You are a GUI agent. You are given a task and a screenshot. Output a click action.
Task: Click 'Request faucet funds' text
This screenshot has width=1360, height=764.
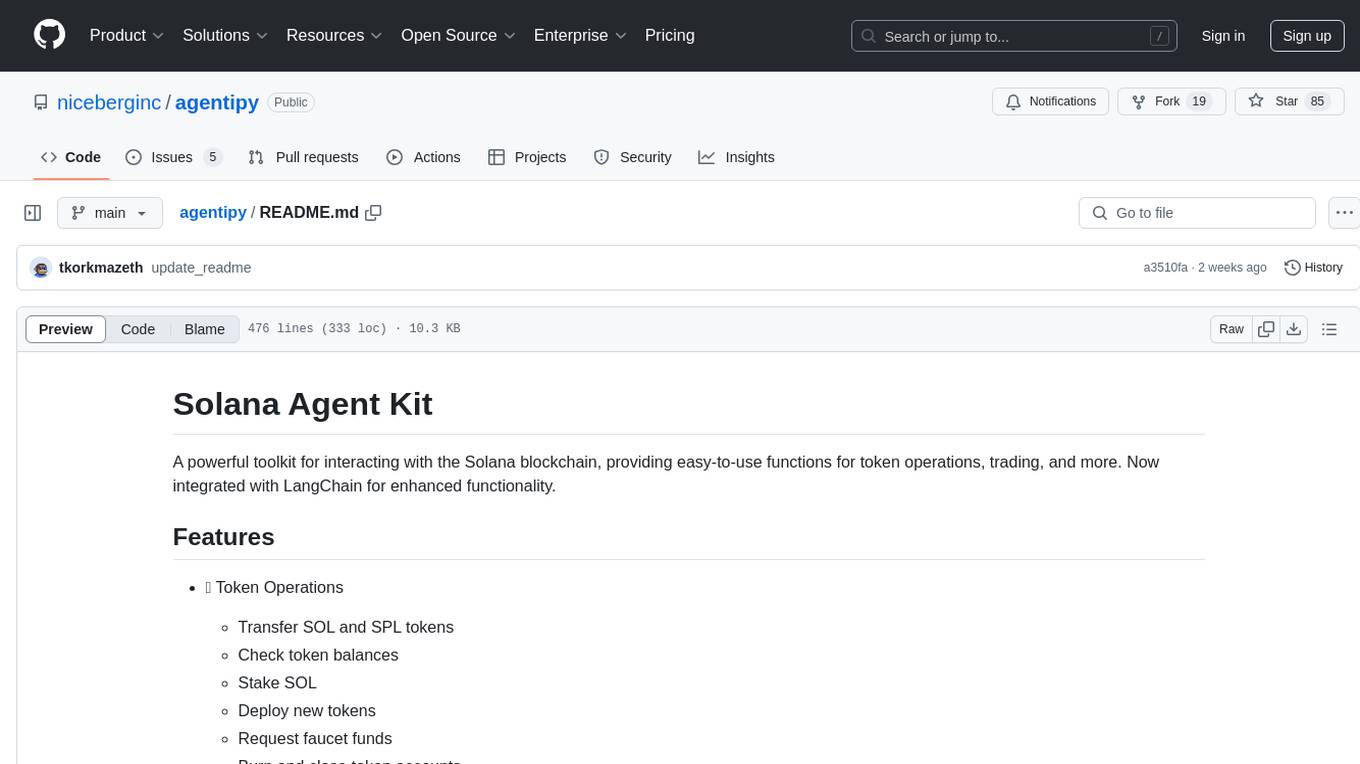click(315, 739)
